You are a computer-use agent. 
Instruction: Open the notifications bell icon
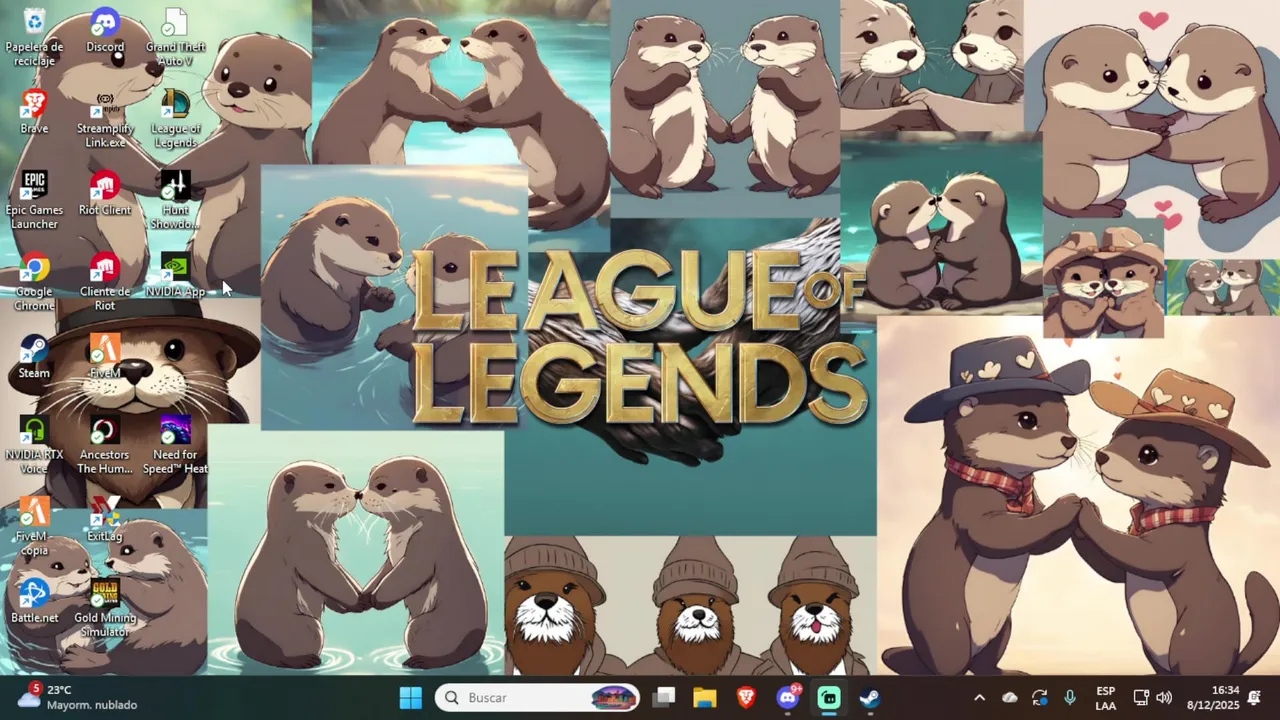point(1254,698)
